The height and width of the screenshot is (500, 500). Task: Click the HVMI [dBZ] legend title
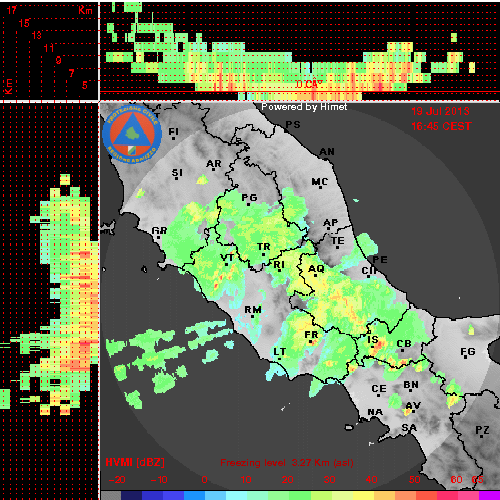[x=135, y=462]
